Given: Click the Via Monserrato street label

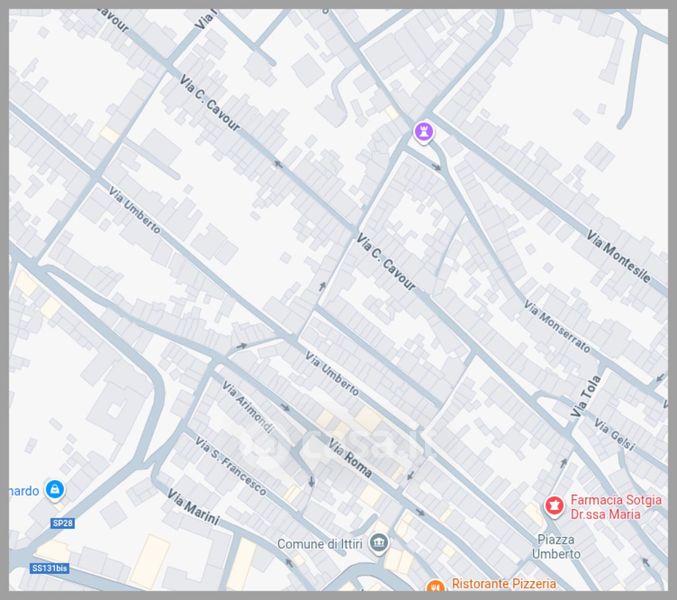Looking at the screenshot, I should [x=557, y=328].
